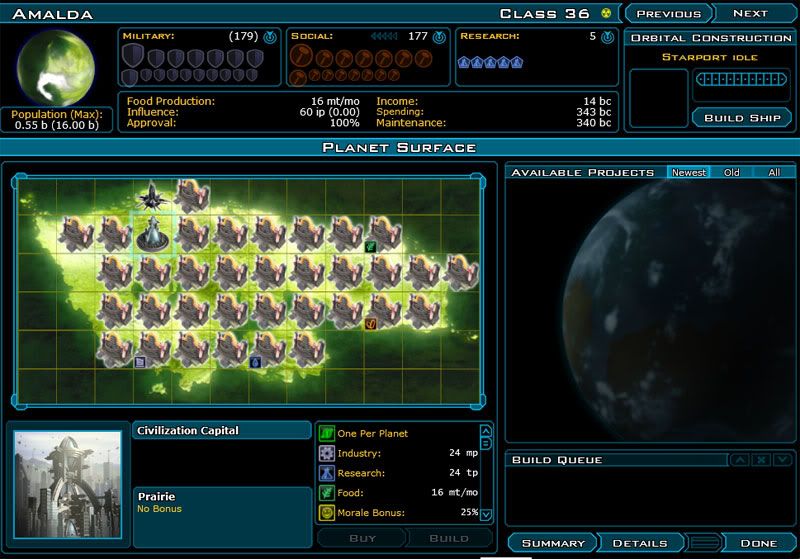Open the Details view
The width and height of the screenshot is (800, 559).
click(x=640, y=543)
